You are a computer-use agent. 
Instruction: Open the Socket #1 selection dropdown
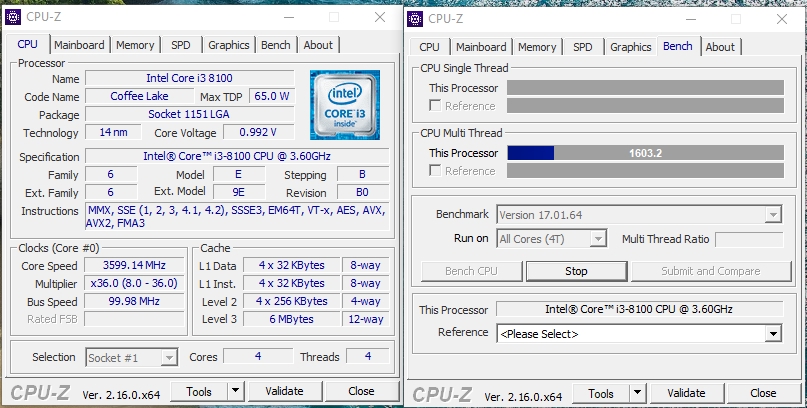click(x=169, y=358)
